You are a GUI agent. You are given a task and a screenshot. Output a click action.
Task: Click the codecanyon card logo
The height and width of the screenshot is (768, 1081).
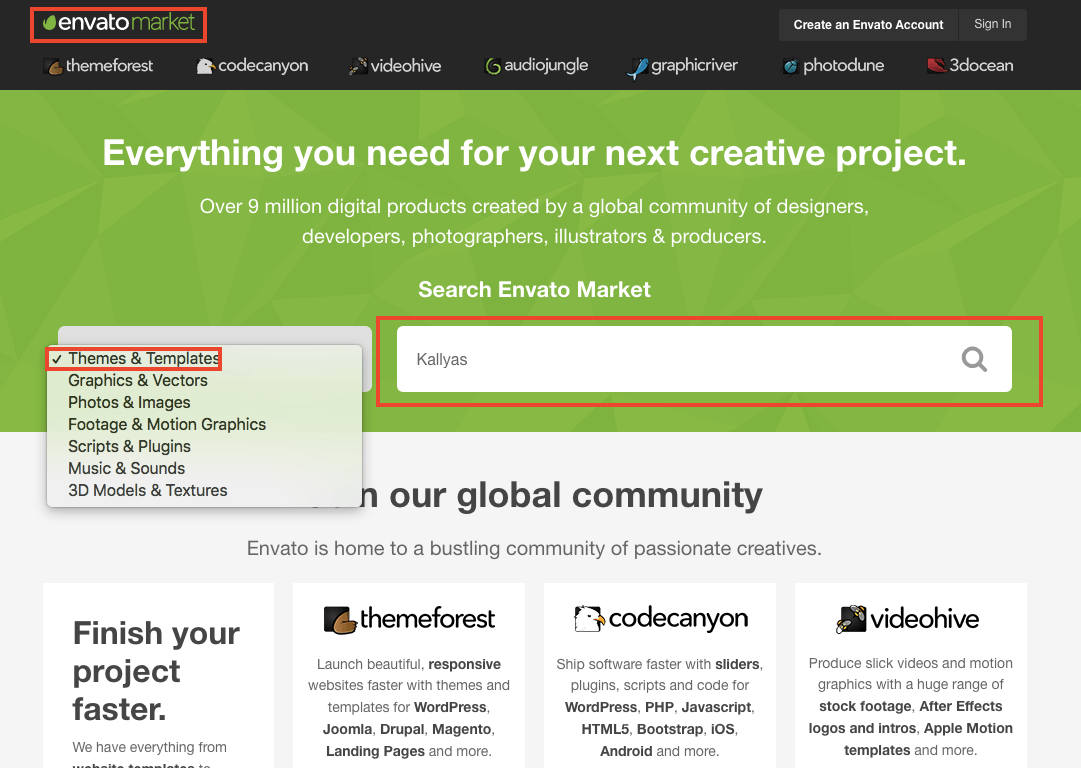660,619
